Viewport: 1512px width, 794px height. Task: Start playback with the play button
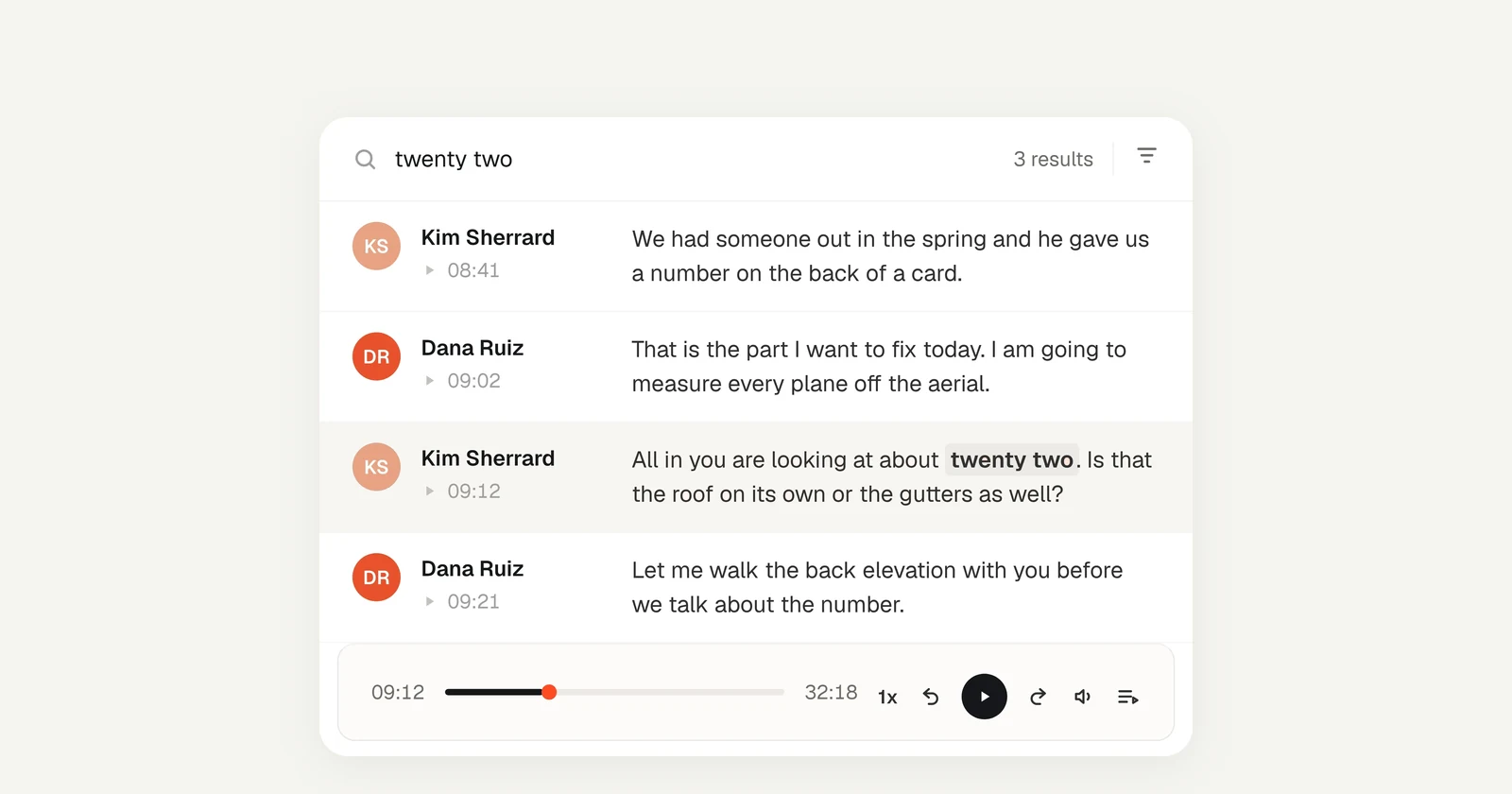pyautogui.click(x=984, y=697)
